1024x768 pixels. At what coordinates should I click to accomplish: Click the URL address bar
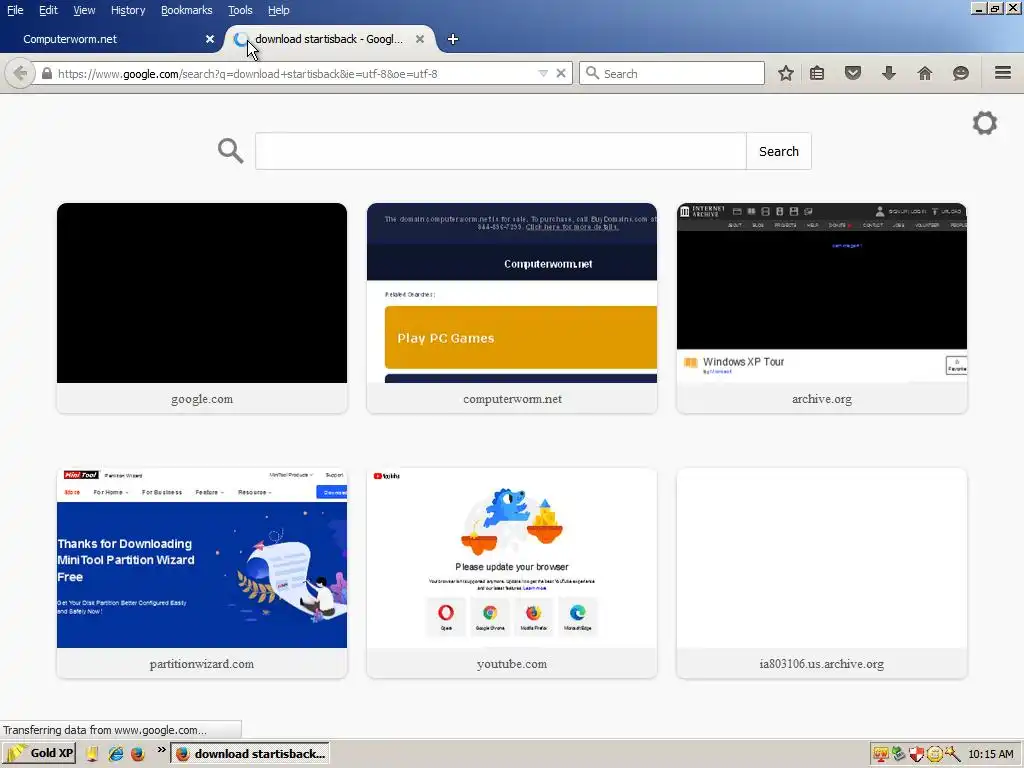pos(294,74)
